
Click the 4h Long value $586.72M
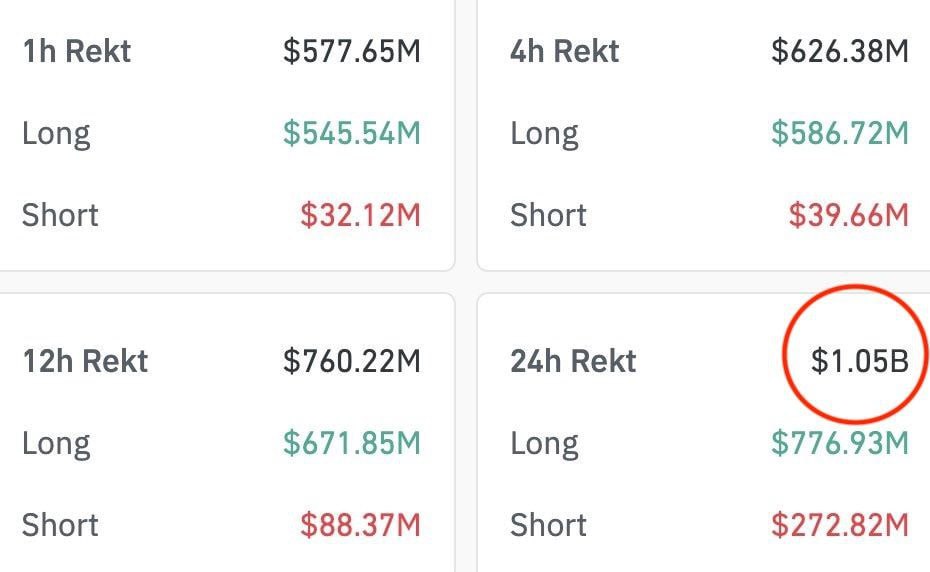pos(840,133)
